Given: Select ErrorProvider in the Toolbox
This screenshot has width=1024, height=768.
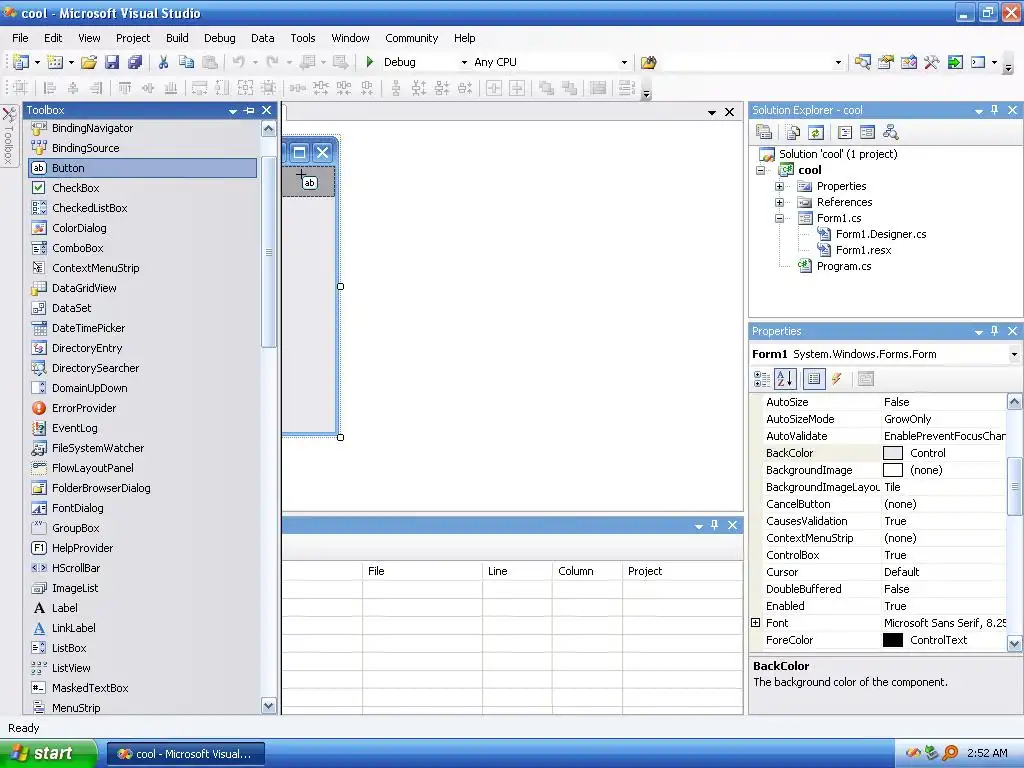Looking at the screenshot, I should pyautogui.click(x=142, y=408).
